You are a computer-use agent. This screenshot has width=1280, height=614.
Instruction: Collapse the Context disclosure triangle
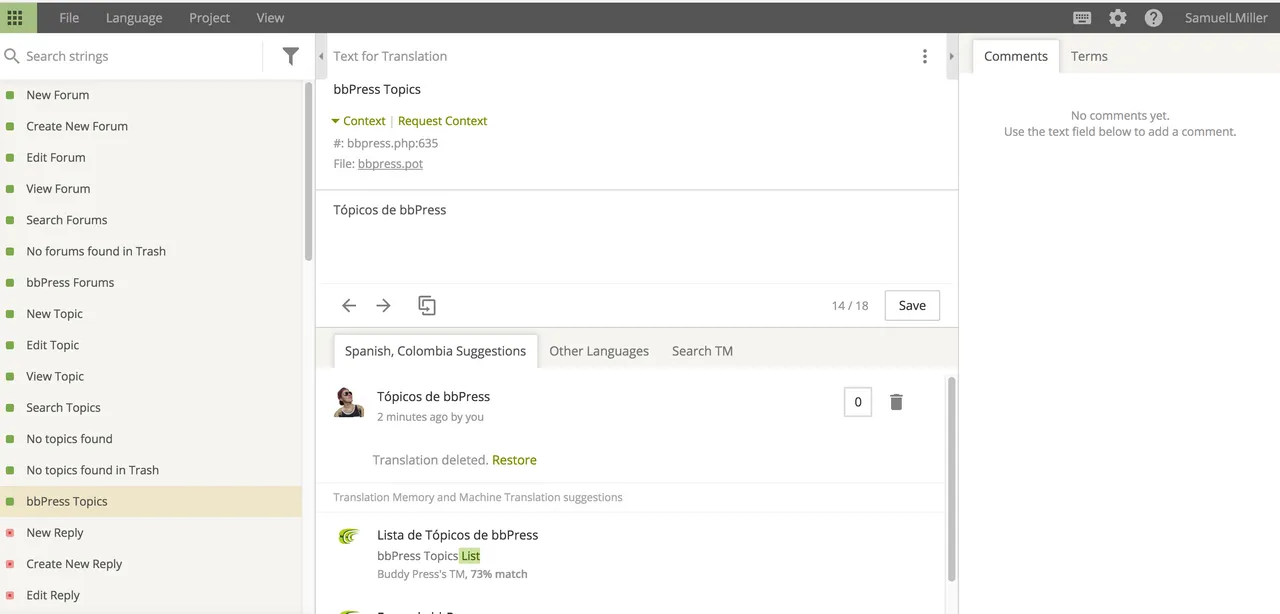[336, 121]
